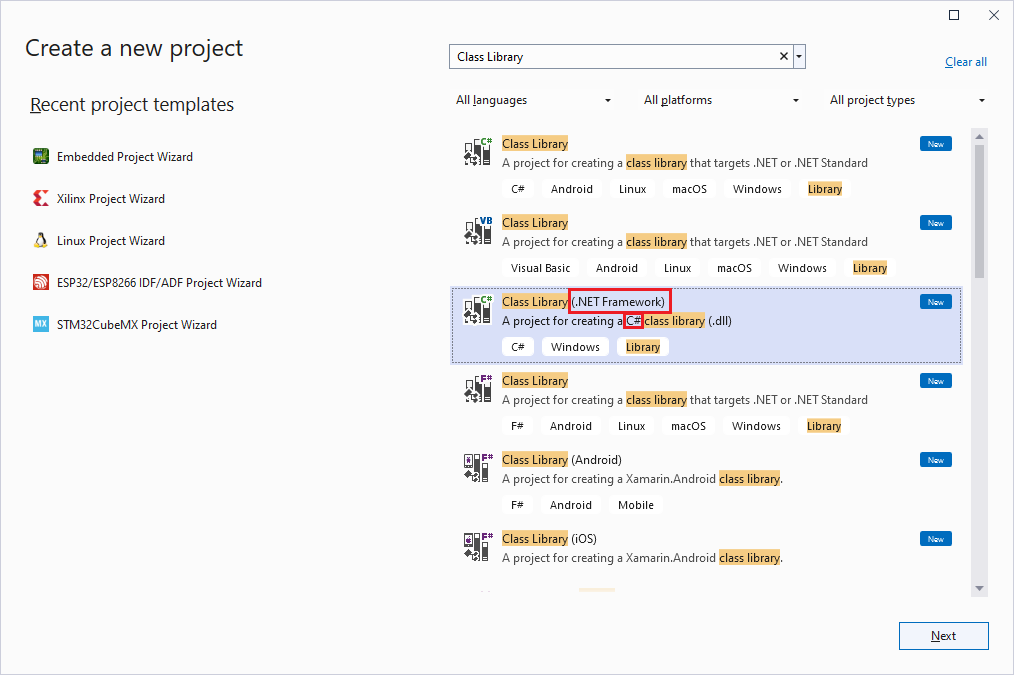Click the New badge on Class Library (iOS)
This screenshot has height=675, width=1014.
coord(936,539)
